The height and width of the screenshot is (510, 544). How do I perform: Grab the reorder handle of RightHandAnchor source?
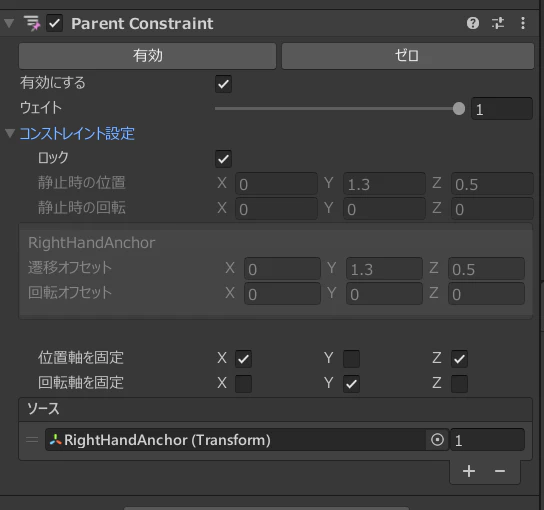click(x=32, y=440)
